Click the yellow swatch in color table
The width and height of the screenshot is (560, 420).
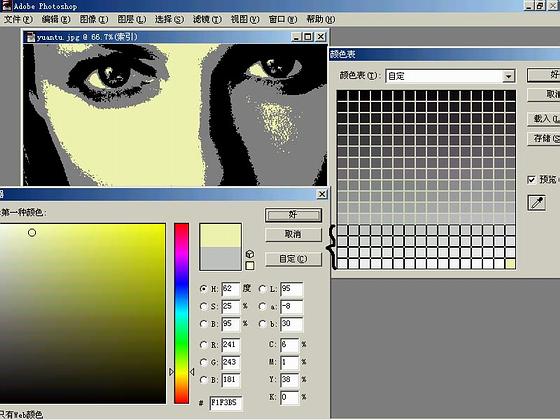pos(510,264)
